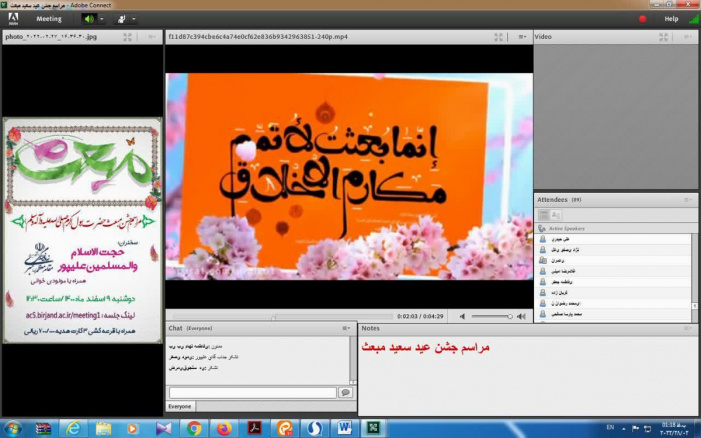The height and width of the screenshot is (438, 701).
Task: Click the red Persian note text
Action: click(x=425, y=347)
